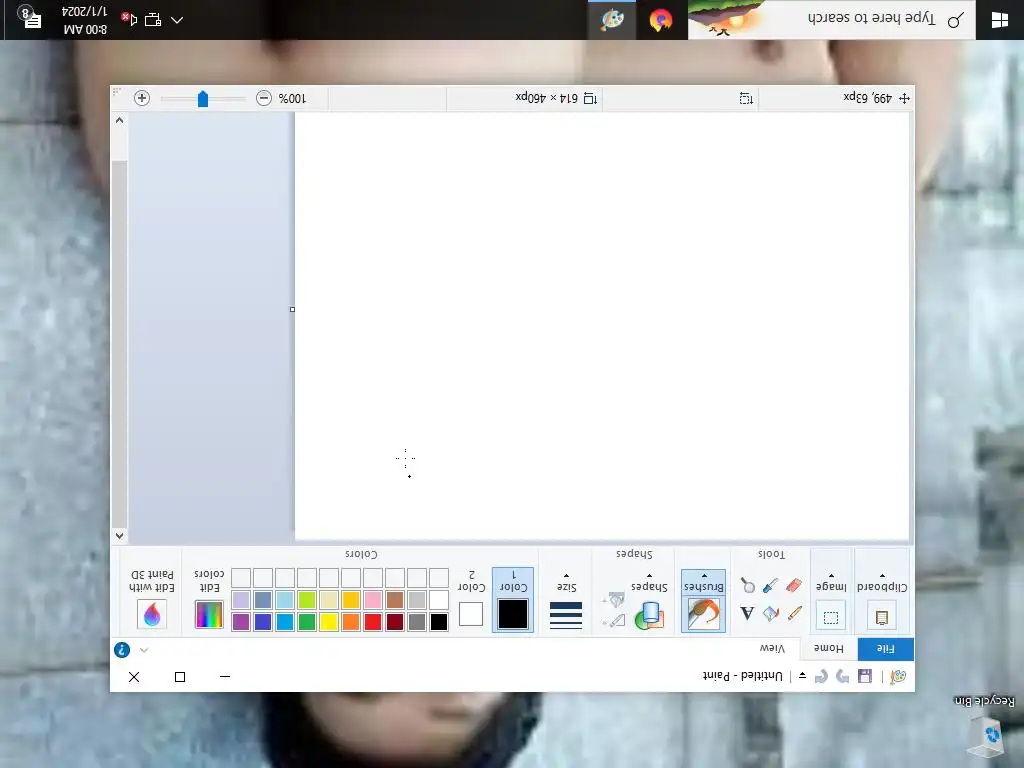Pick the red color swatch
This screenshot has height=768, width=1024.
[373, 621]
